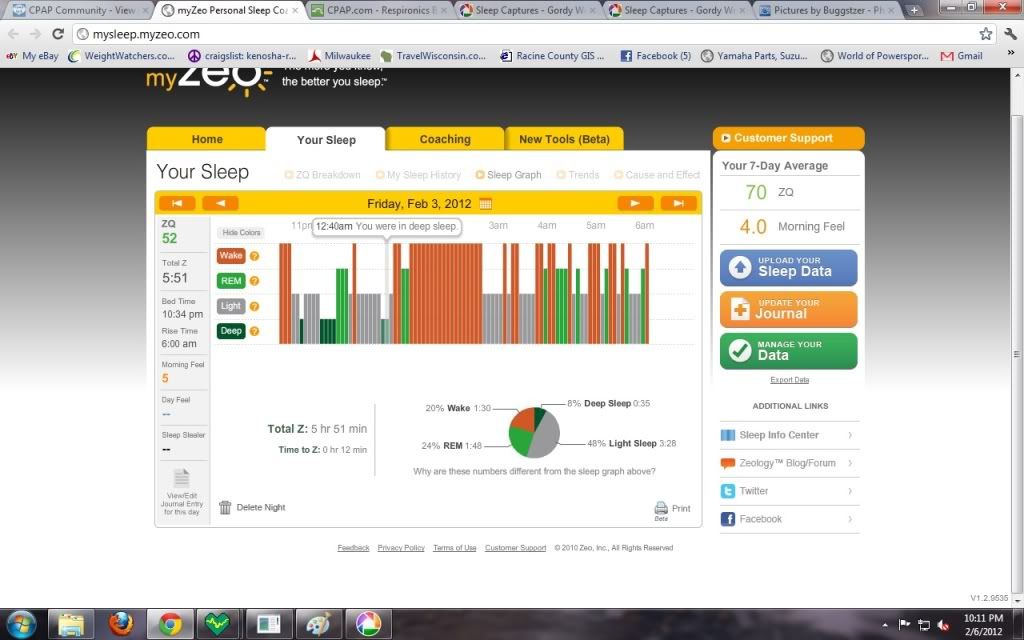Select Cause and Effect view

(657, 175)
